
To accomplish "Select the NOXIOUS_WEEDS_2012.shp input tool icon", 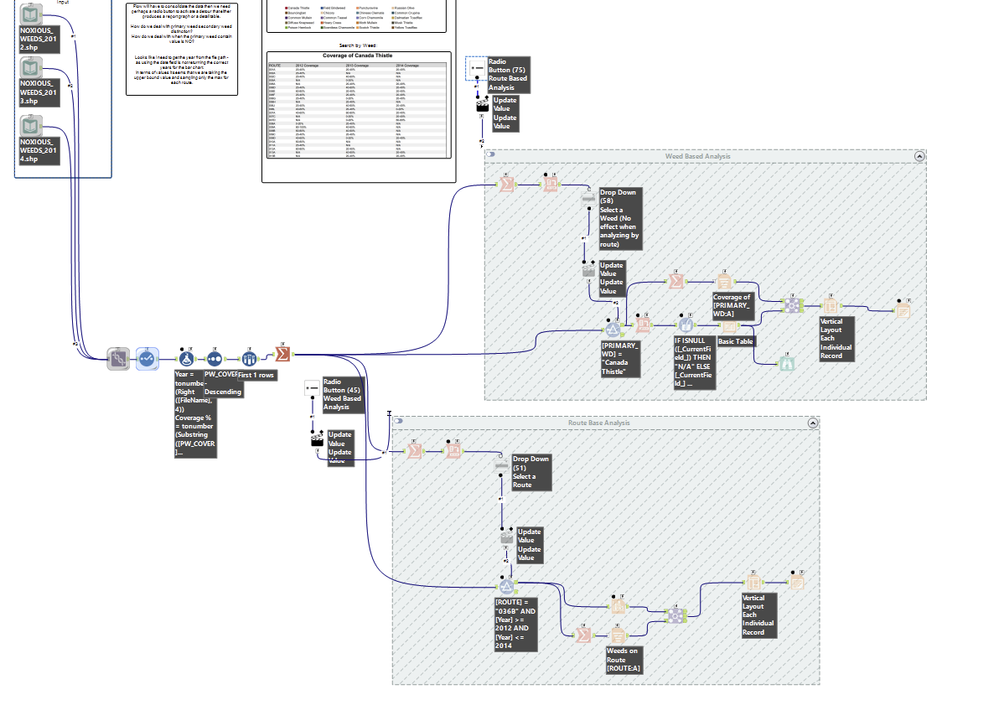I will [31, 15].
